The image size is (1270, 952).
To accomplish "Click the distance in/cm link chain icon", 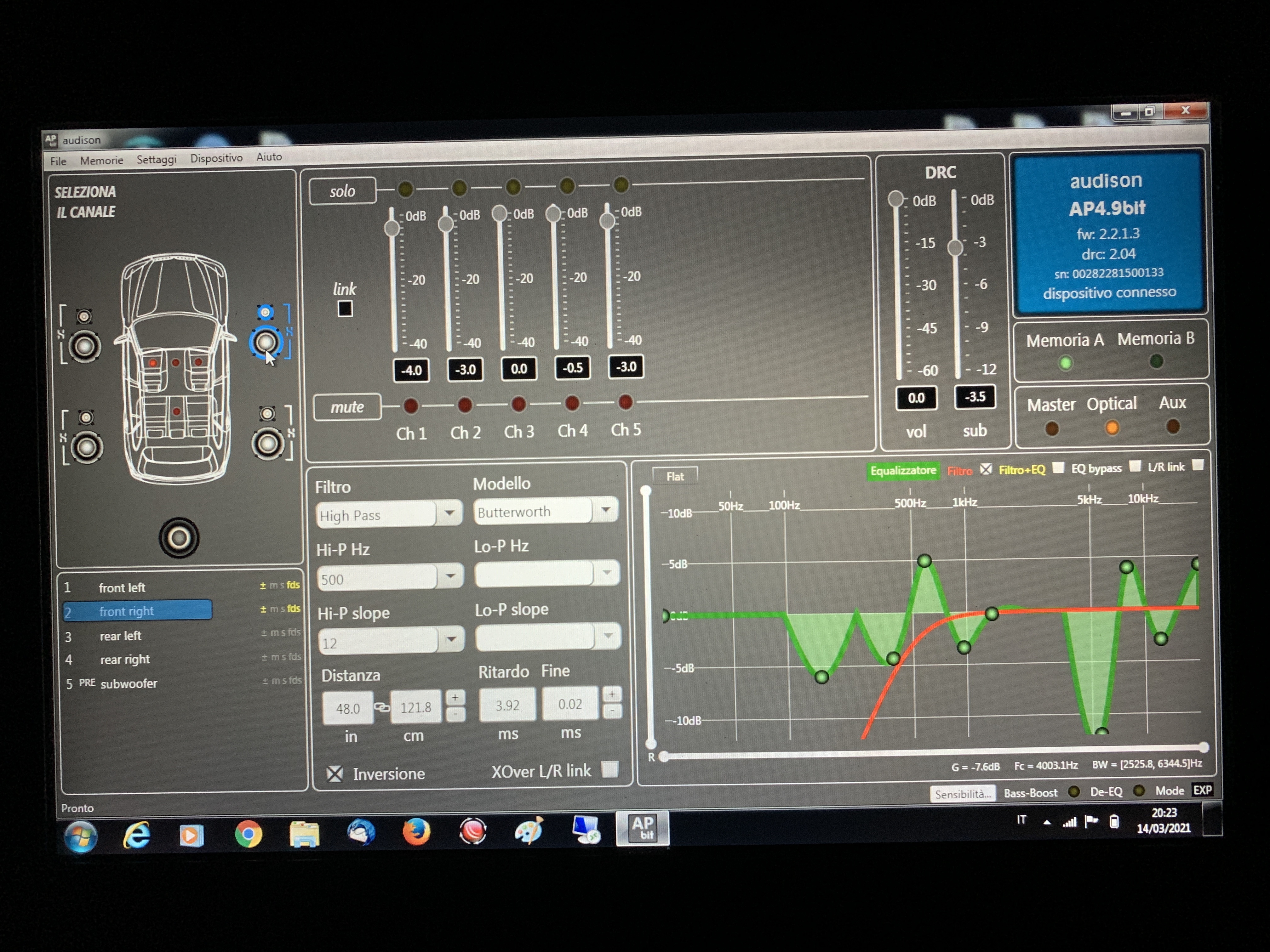I will tap(382, 707).
